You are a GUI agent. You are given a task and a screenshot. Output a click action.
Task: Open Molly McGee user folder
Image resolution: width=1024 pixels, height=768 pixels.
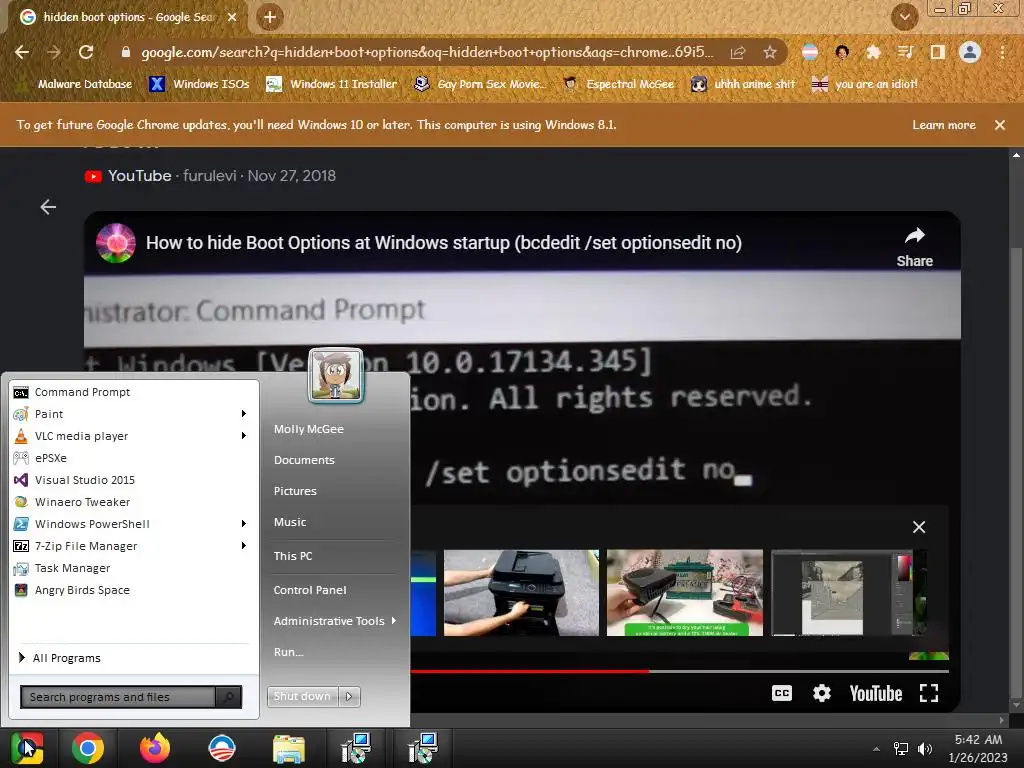308,429
